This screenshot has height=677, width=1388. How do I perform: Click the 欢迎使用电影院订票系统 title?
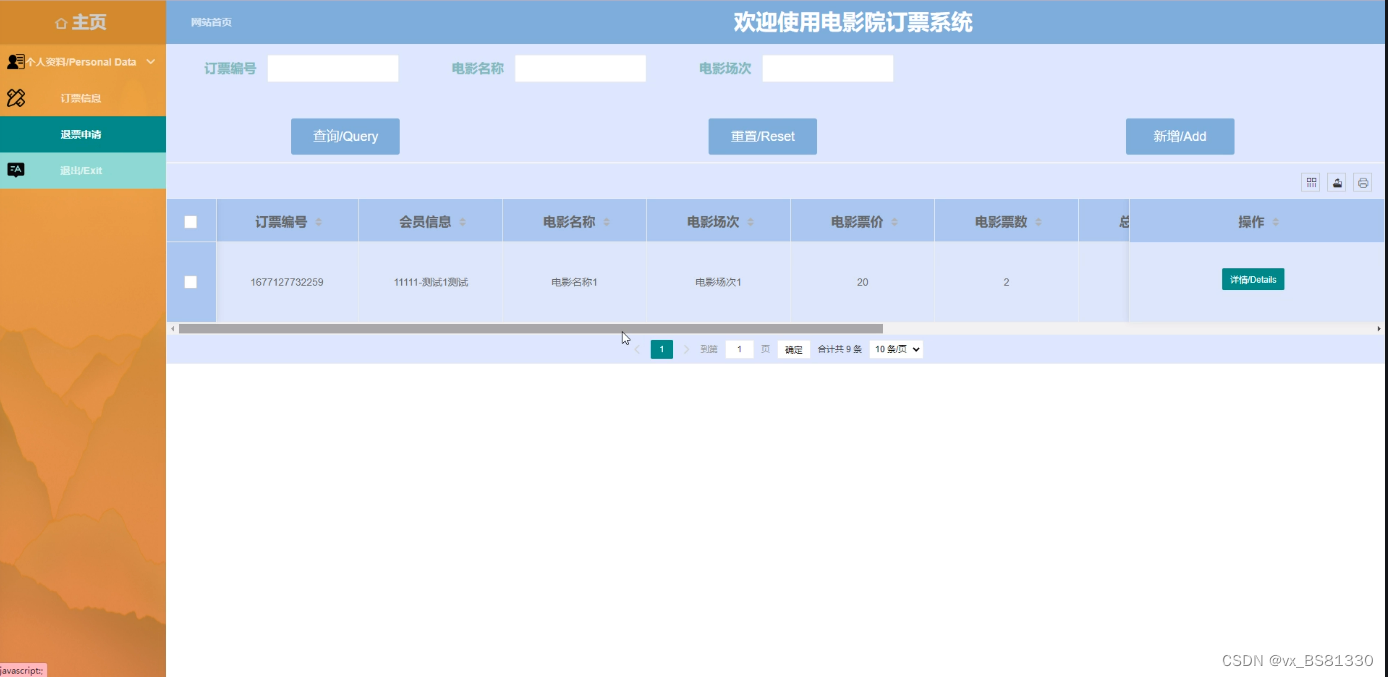click(x=853, y=22)
